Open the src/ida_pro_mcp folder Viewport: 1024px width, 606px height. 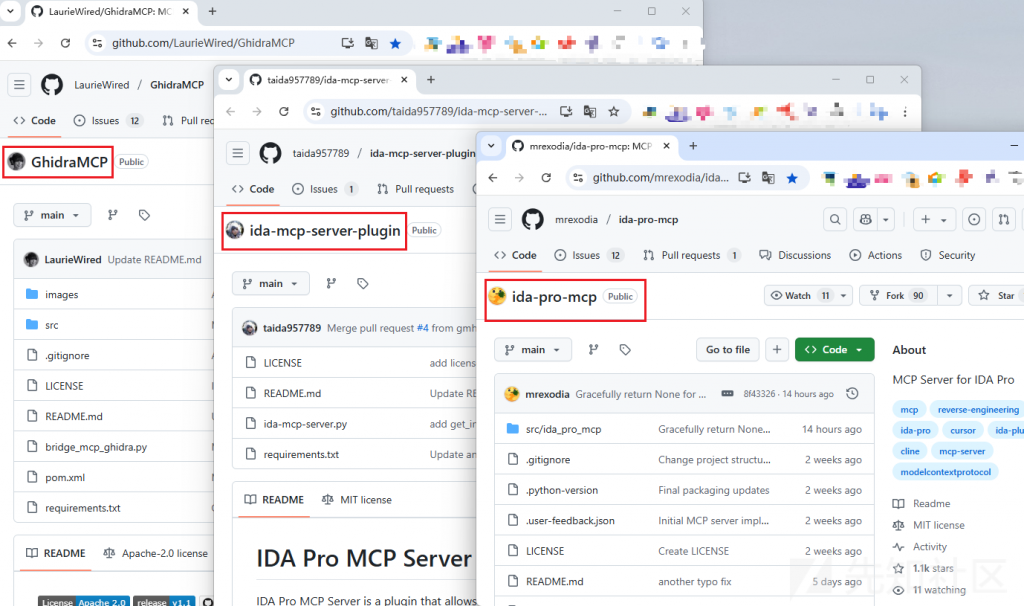(x=563, y=430)
